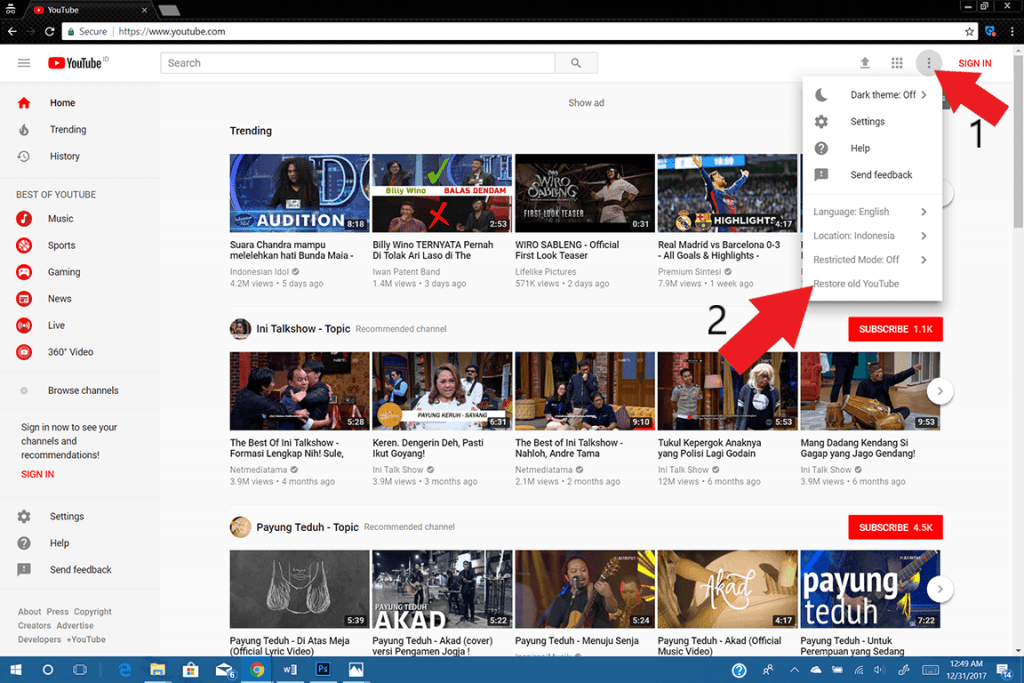The height and width of the screenshot is (683, 1024).
Task: Open the hamburger guide menu
Action: coord(24,63)
